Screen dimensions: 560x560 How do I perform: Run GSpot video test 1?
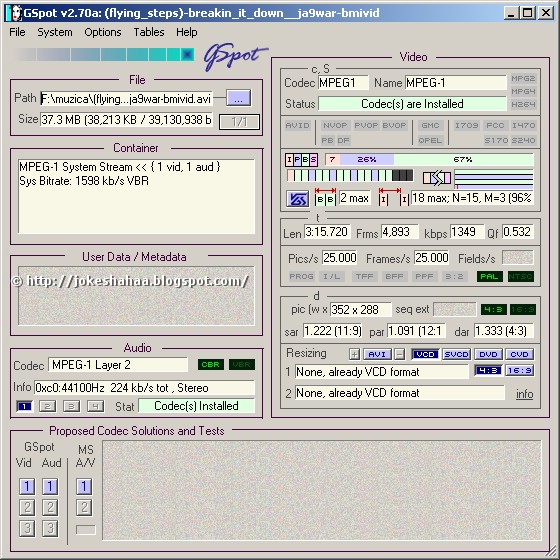[x=27, y=486]
